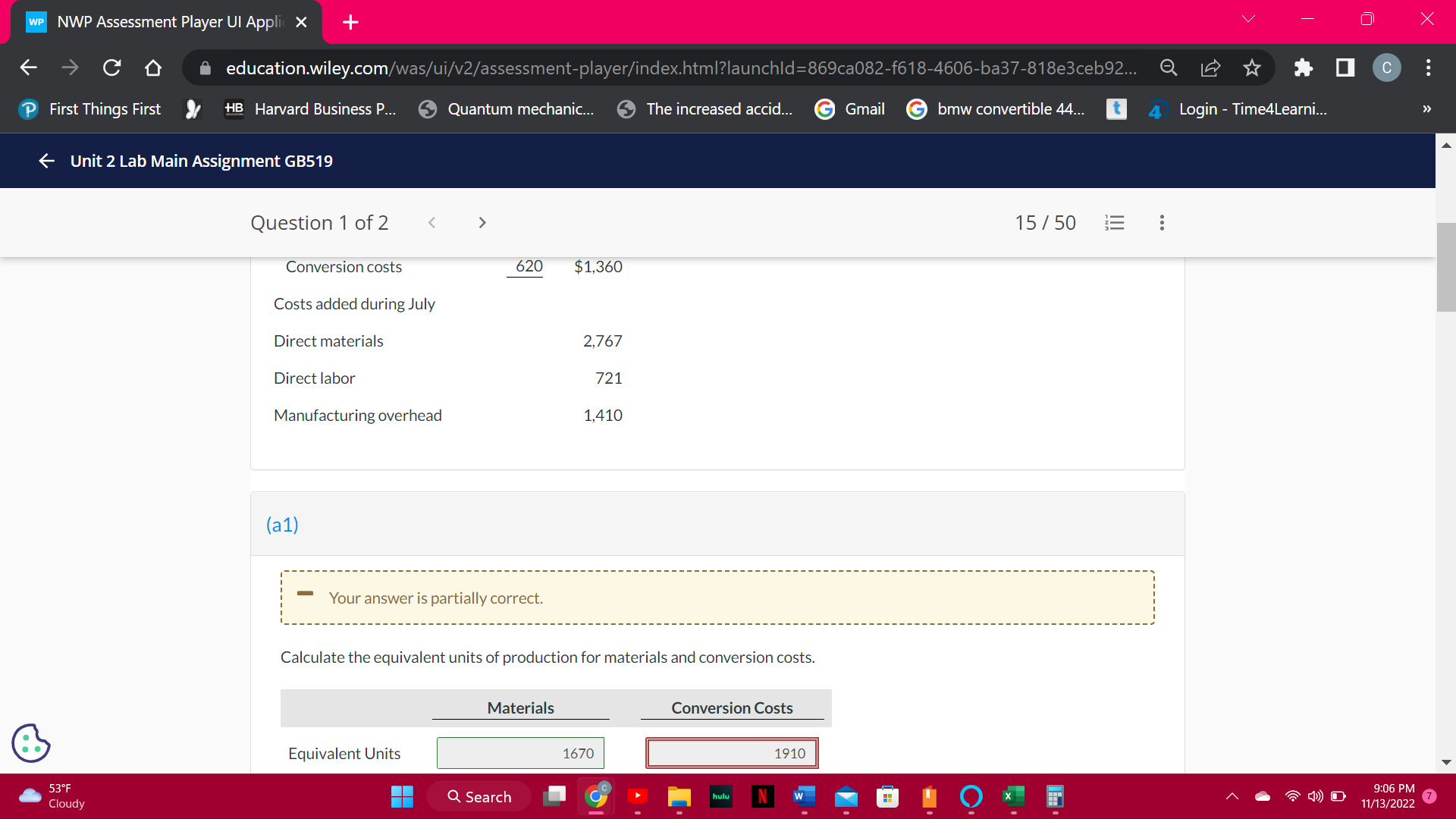Bookmark this page with star icon
The height and width of the screenshot is (819, 1456).
(x=1251, y=68)
